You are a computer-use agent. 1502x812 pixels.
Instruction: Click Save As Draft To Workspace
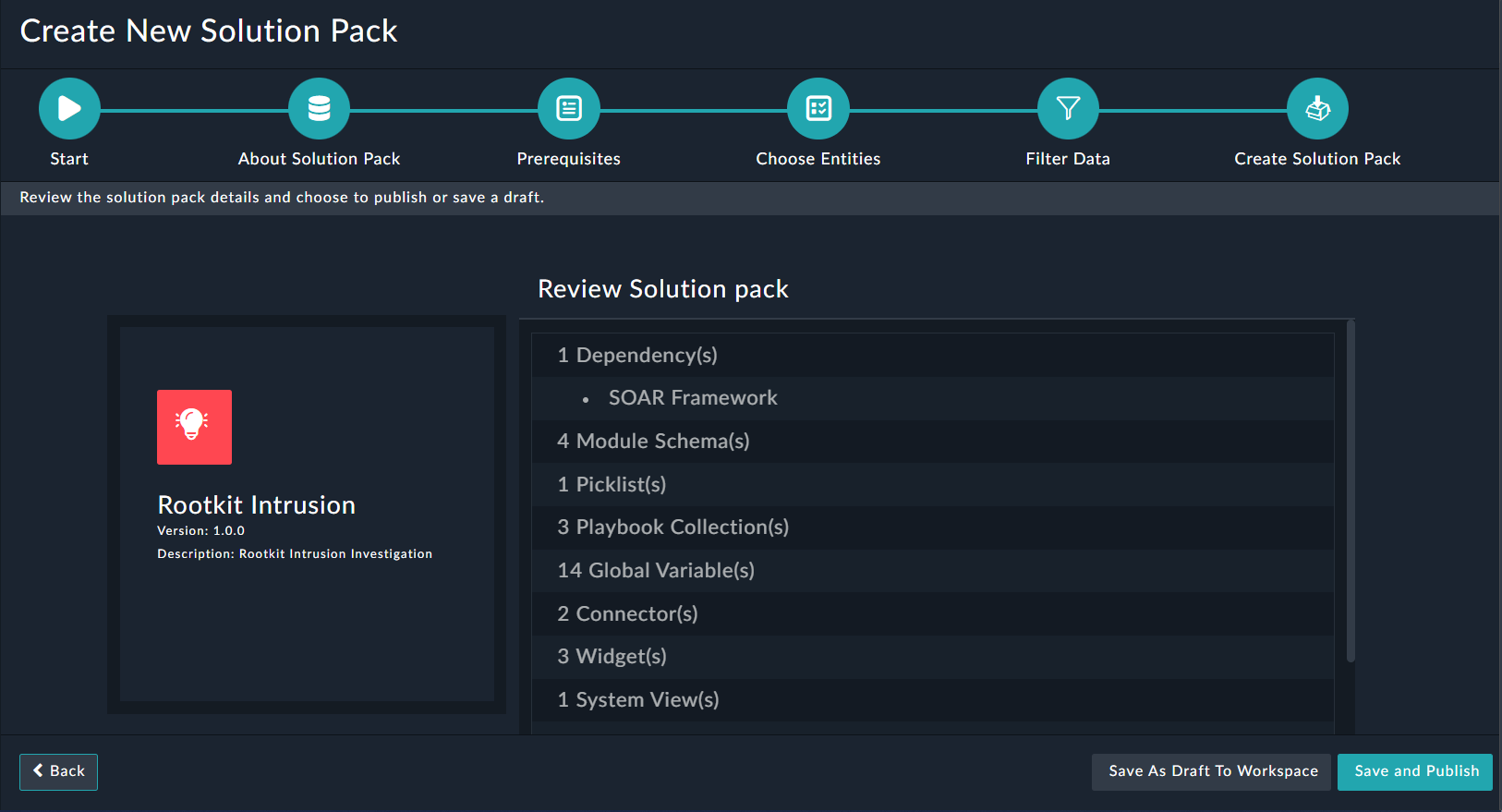pyautogui.click(x=1212, y=771)
